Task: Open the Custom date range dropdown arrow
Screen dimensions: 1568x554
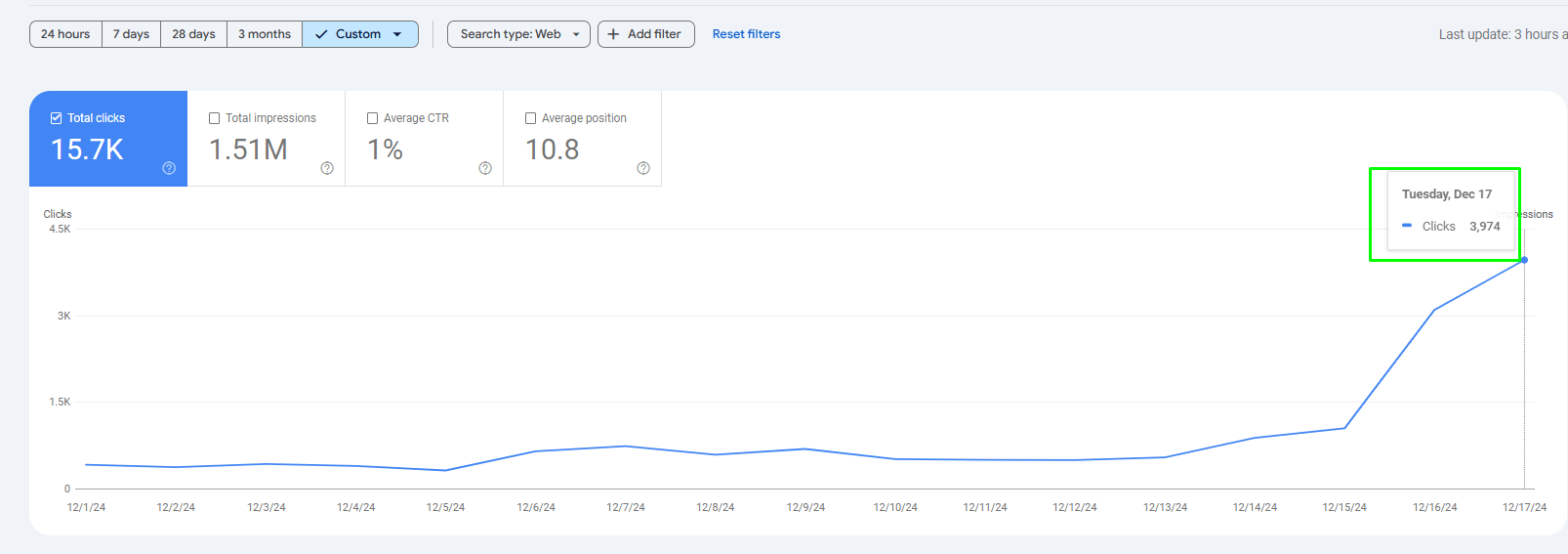Action: pos(397,34)
